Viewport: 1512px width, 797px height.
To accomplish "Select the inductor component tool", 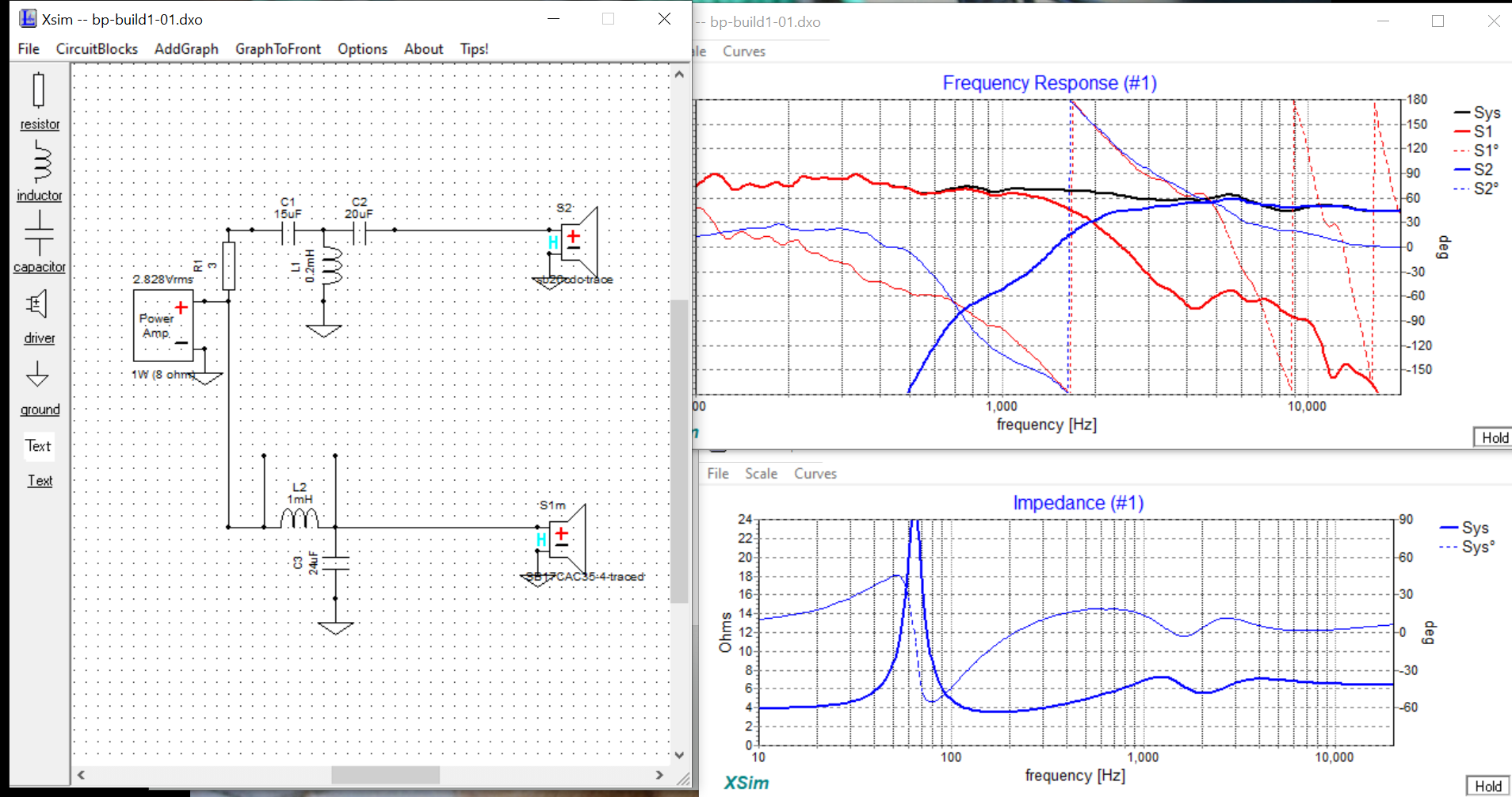I will [x=39, y=171].
